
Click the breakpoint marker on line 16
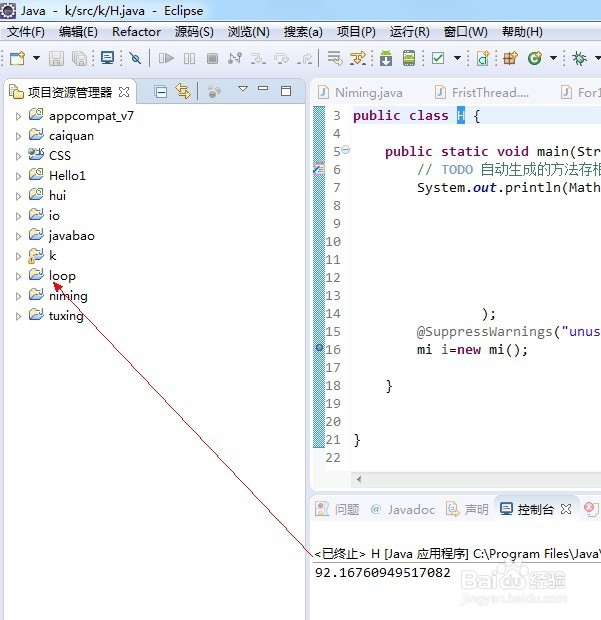pos(319,348)
